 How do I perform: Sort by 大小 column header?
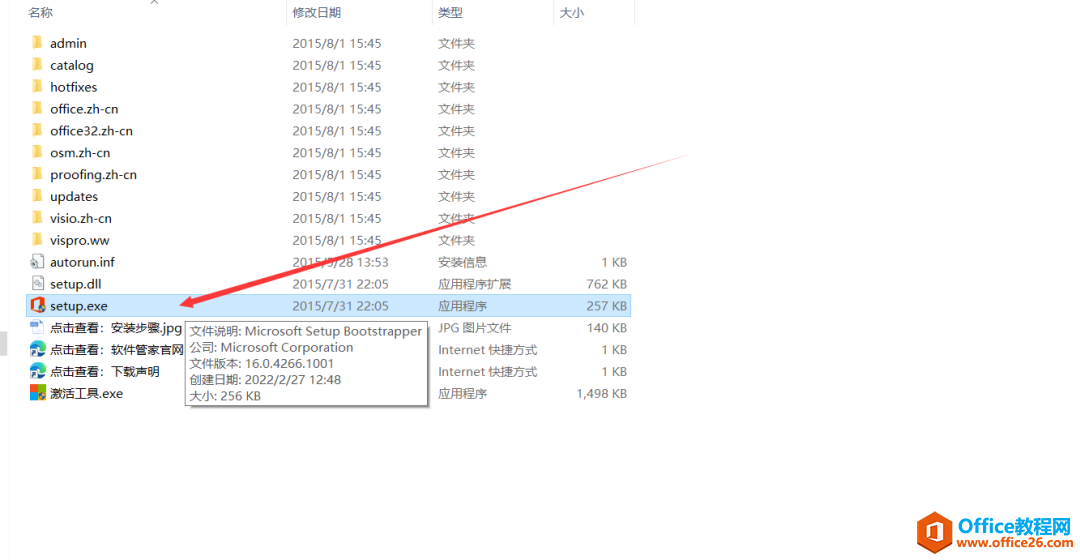coord(571,12)
